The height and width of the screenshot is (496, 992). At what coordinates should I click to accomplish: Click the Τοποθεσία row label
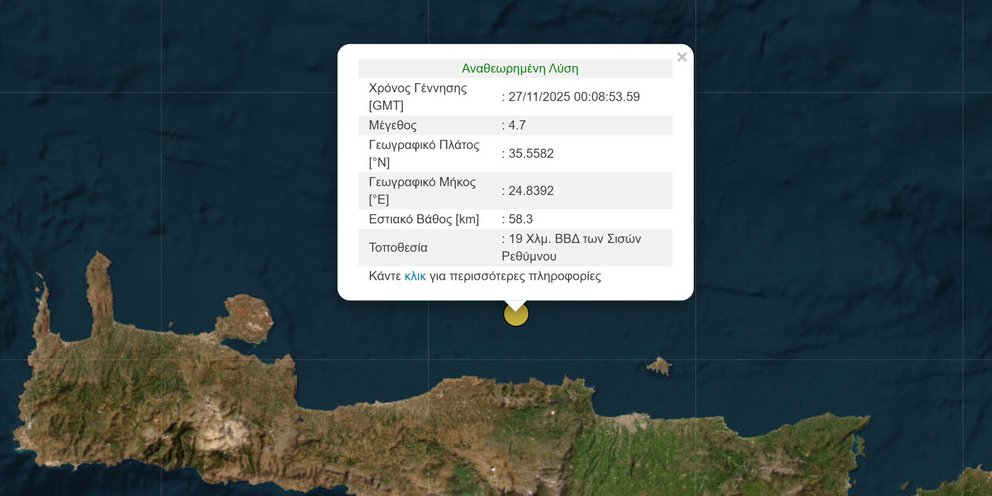[398, 247]
